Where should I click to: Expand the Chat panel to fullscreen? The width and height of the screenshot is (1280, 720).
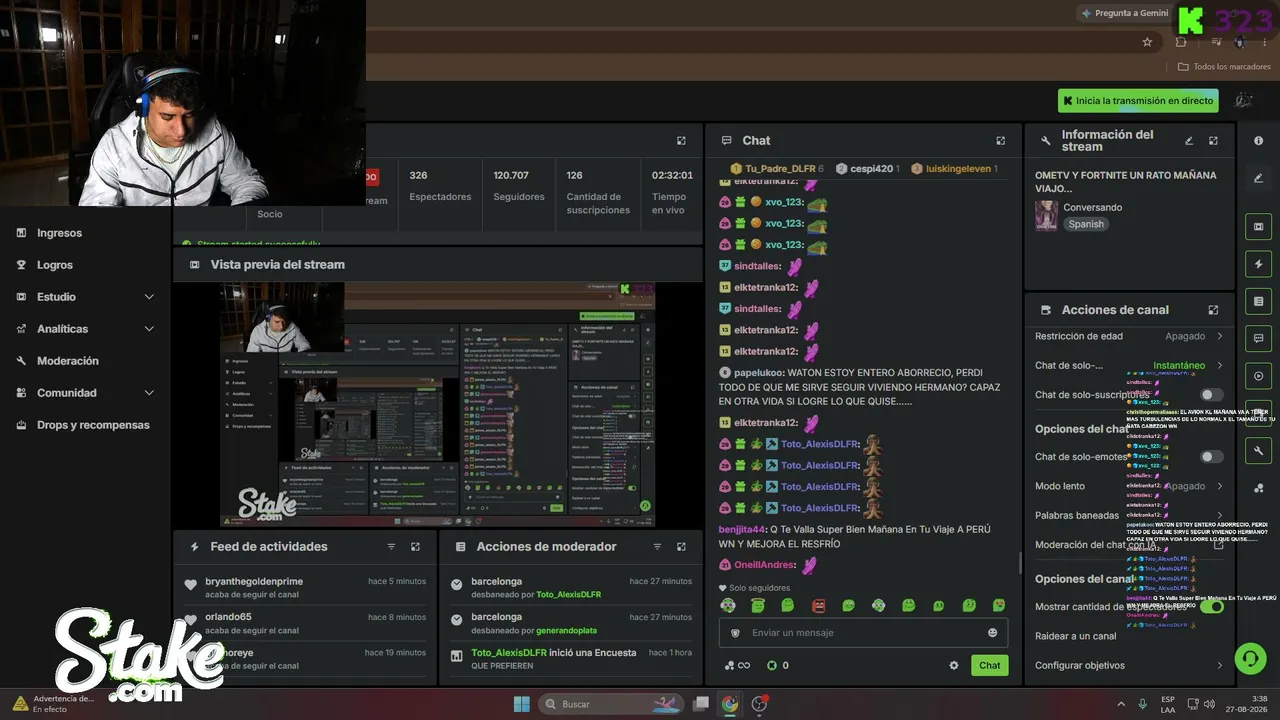pyautogui.click(x=1000, y=141)
